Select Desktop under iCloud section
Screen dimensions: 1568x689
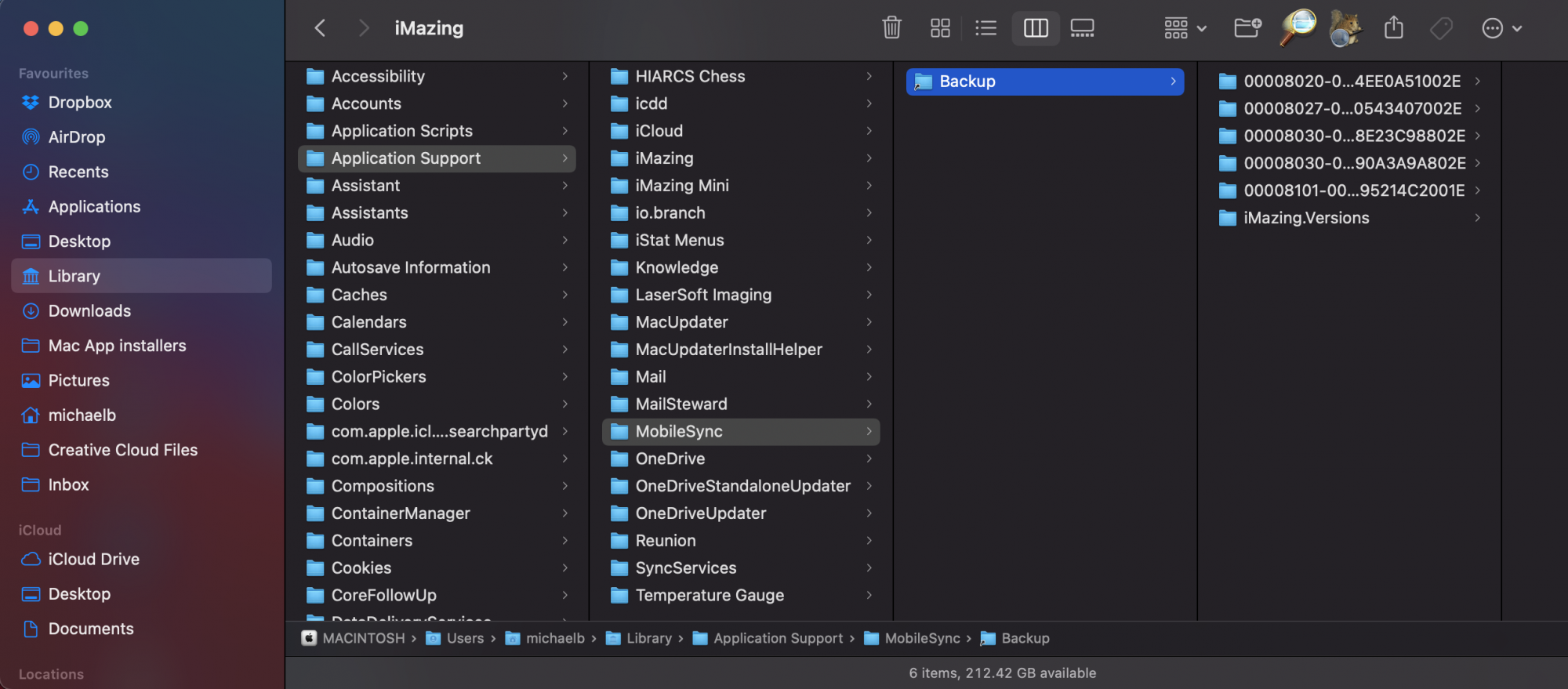(142, 594)
